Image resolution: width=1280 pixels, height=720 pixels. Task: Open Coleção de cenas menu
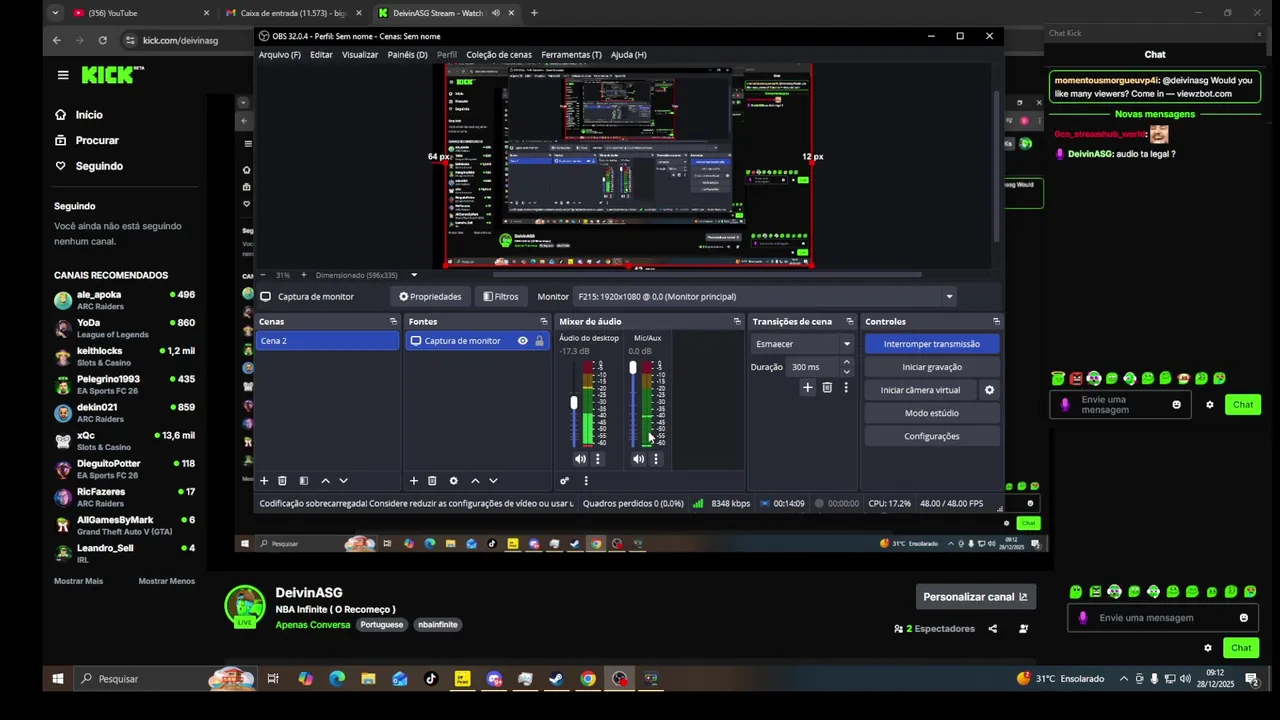pyautogui.click(x=499, y=55)
